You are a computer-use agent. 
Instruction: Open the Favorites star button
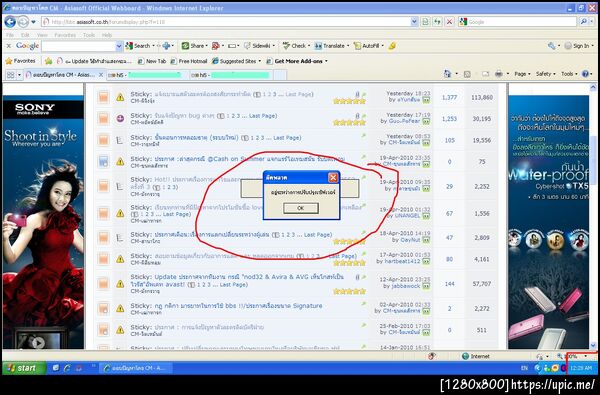click(20, 61)
